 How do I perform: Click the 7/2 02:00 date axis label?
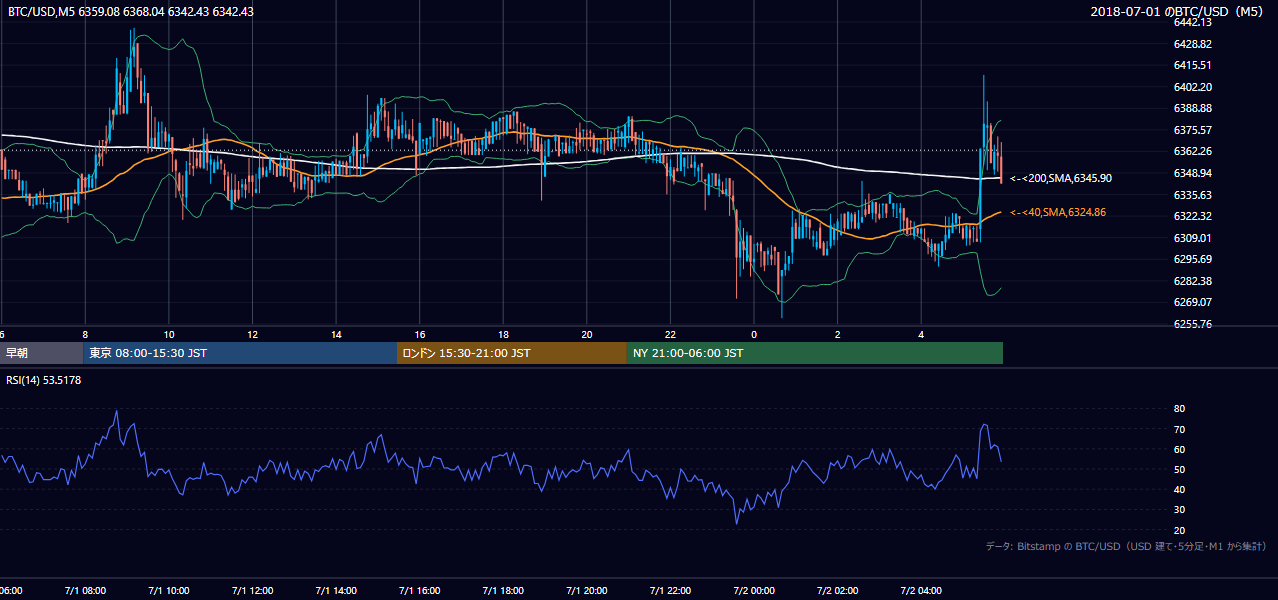(838, 591)
